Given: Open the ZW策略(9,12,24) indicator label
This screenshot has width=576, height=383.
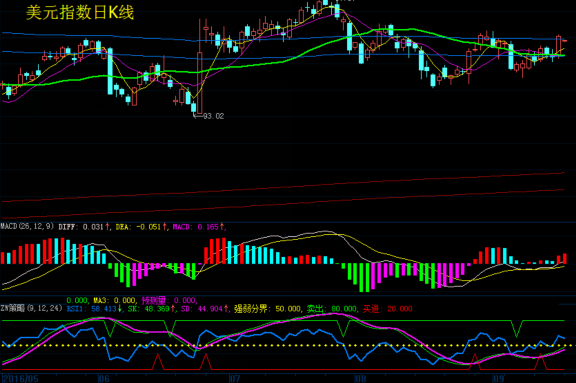Looking at the screenshot, I should tap(32, 308).
